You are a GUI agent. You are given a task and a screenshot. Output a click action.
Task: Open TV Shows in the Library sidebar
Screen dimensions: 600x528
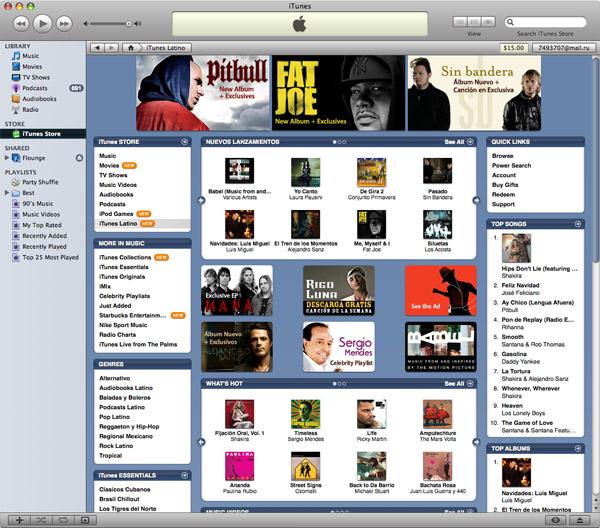(36, 77)
